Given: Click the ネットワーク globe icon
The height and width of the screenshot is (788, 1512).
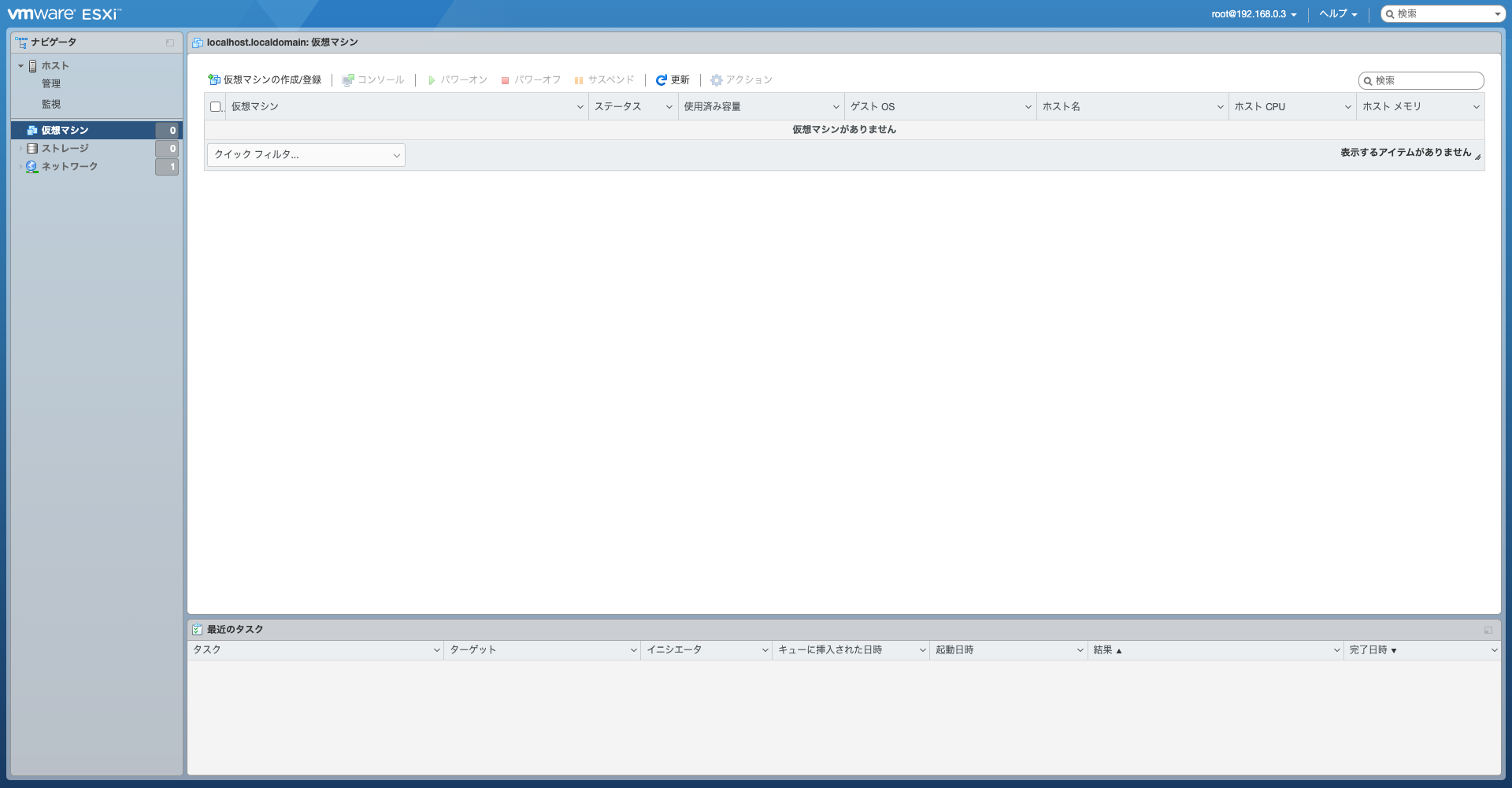Looking at the screenshot, I should coord(32,167).
